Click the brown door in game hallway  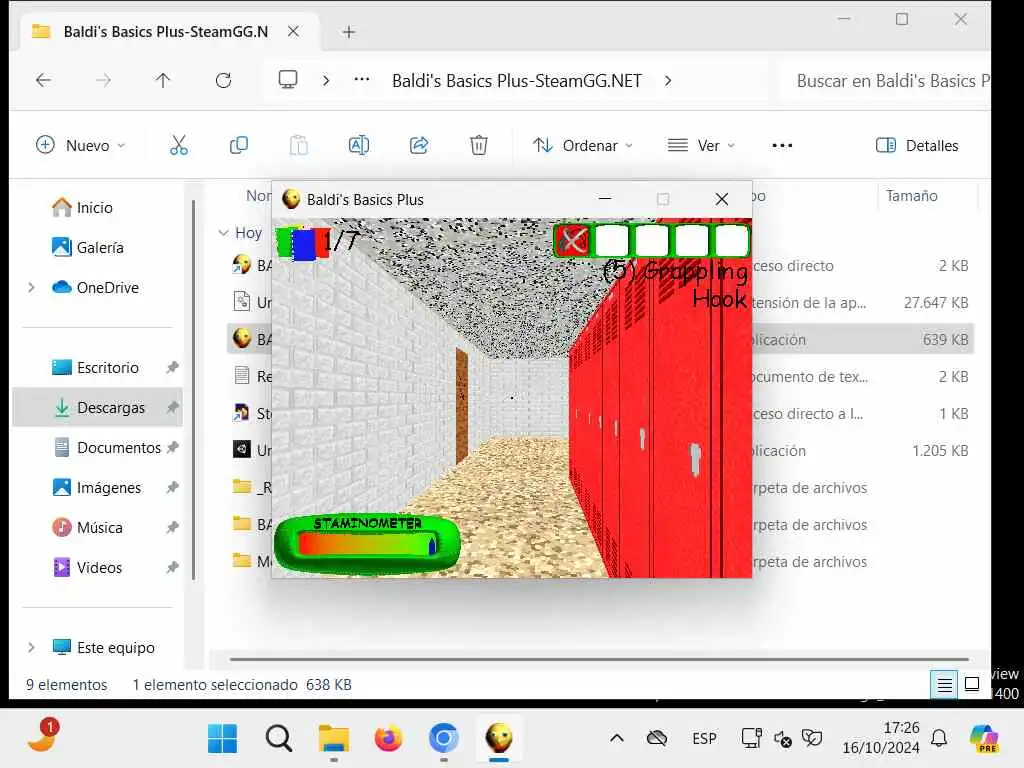coord(462,405)
